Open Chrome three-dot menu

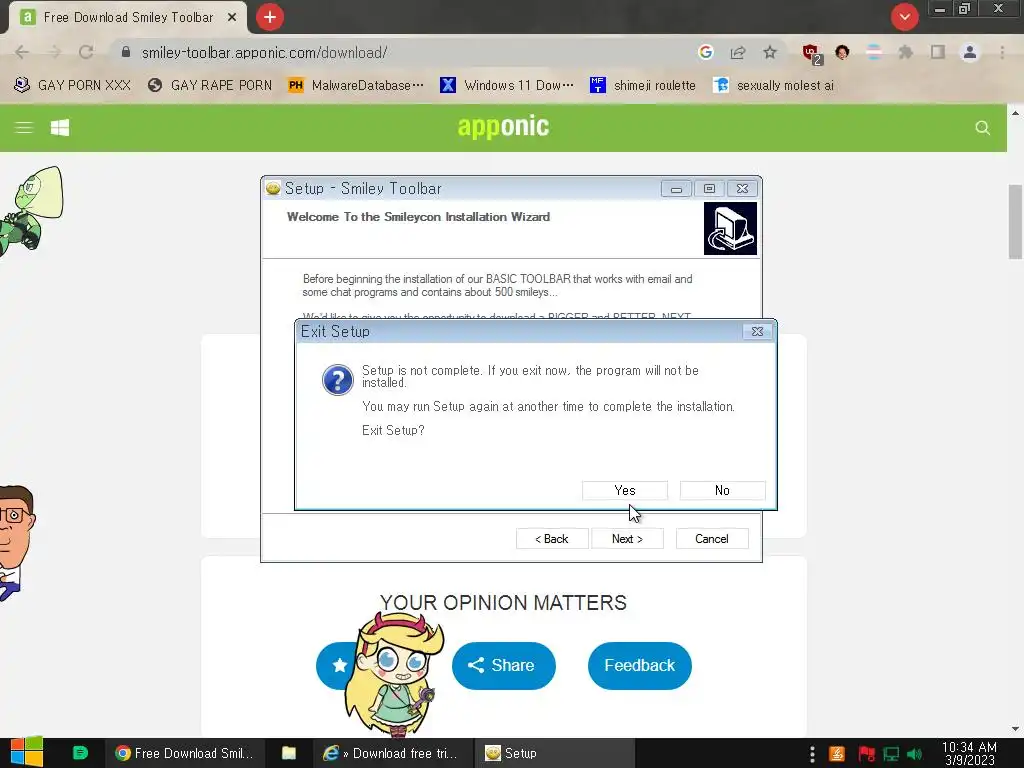click(x=1002, y=52)
